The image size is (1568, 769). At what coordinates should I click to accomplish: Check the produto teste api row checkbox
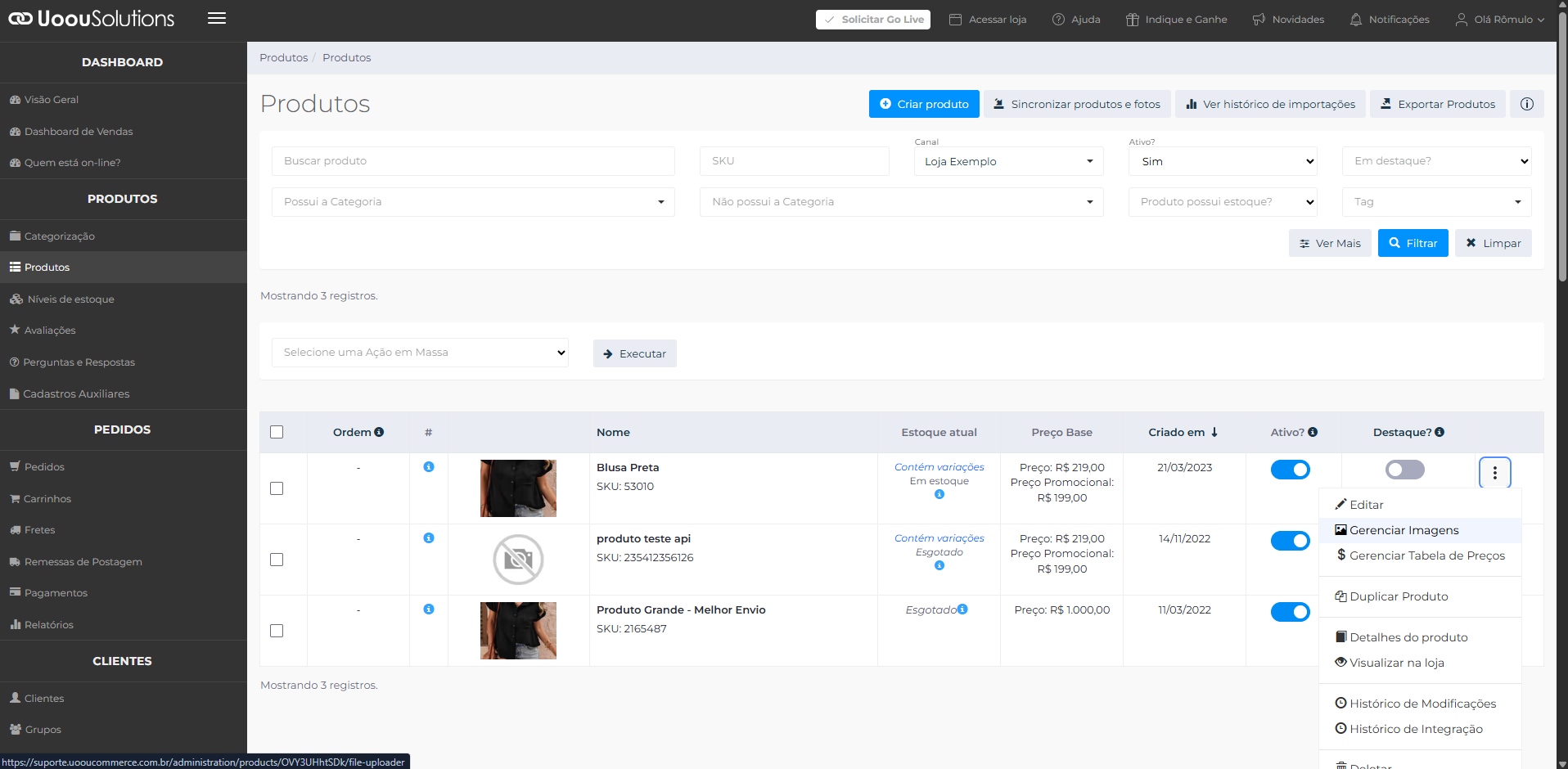[277, 560]
